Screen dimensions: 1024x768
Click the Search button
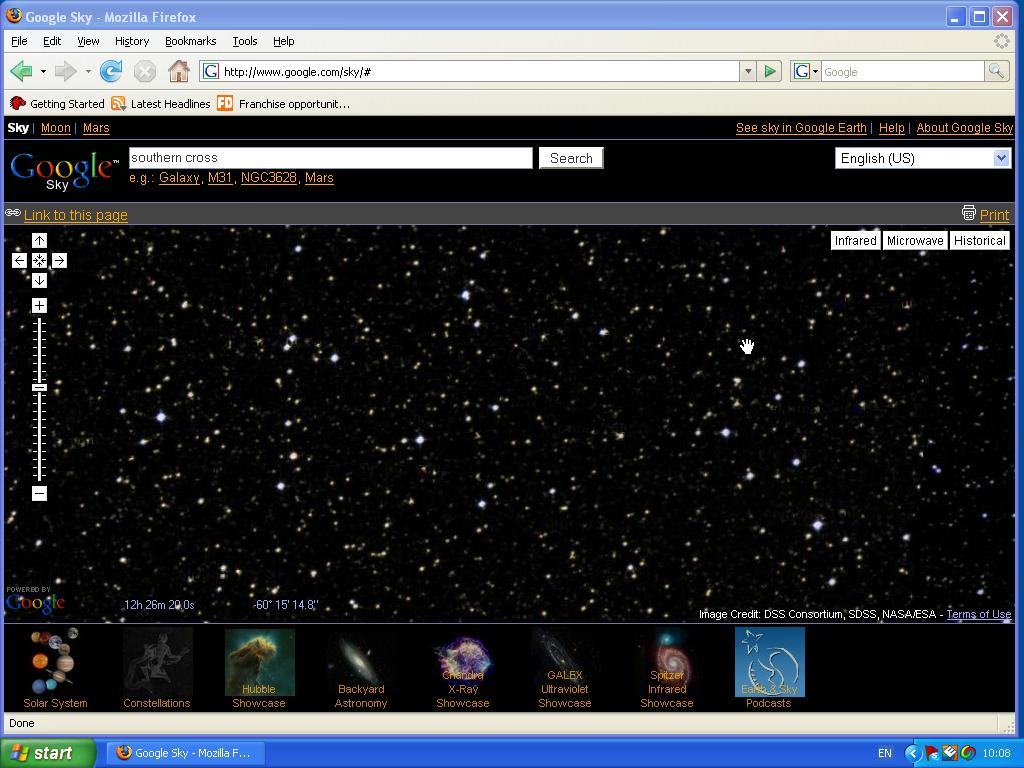click(571, 158)
